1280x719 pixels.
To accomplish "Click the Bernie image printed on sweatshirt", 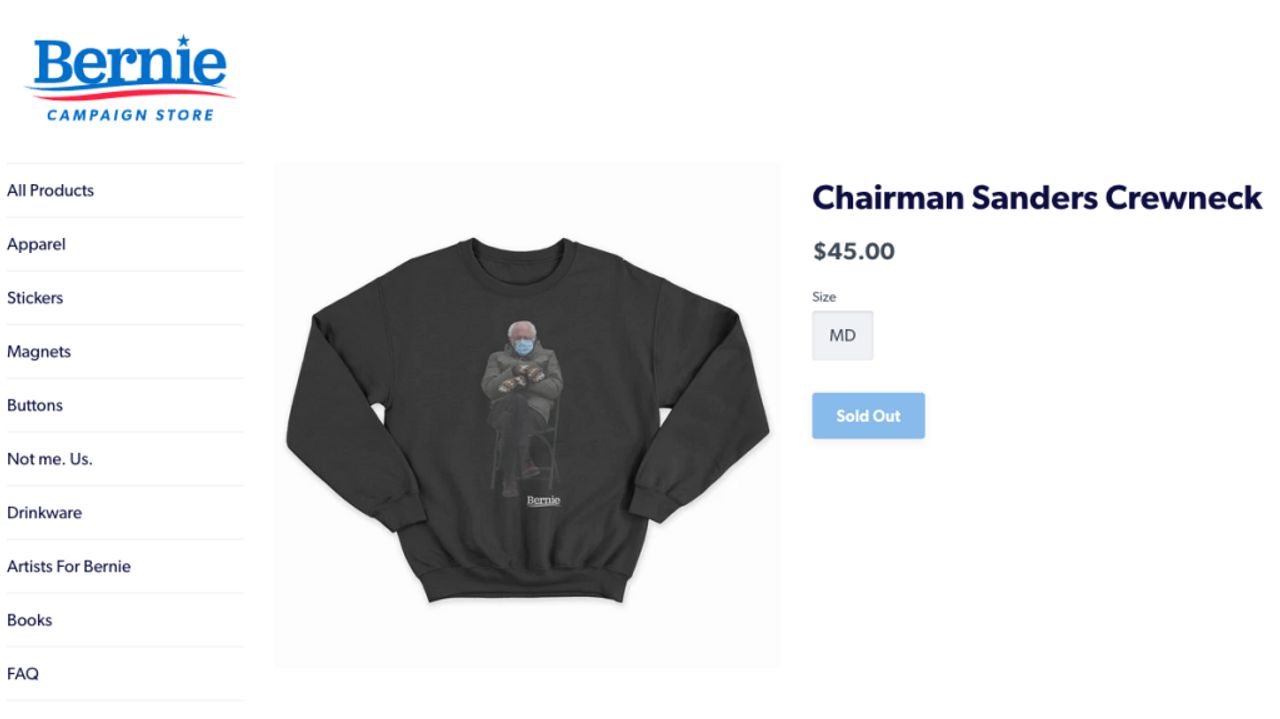I will point(522,408).
